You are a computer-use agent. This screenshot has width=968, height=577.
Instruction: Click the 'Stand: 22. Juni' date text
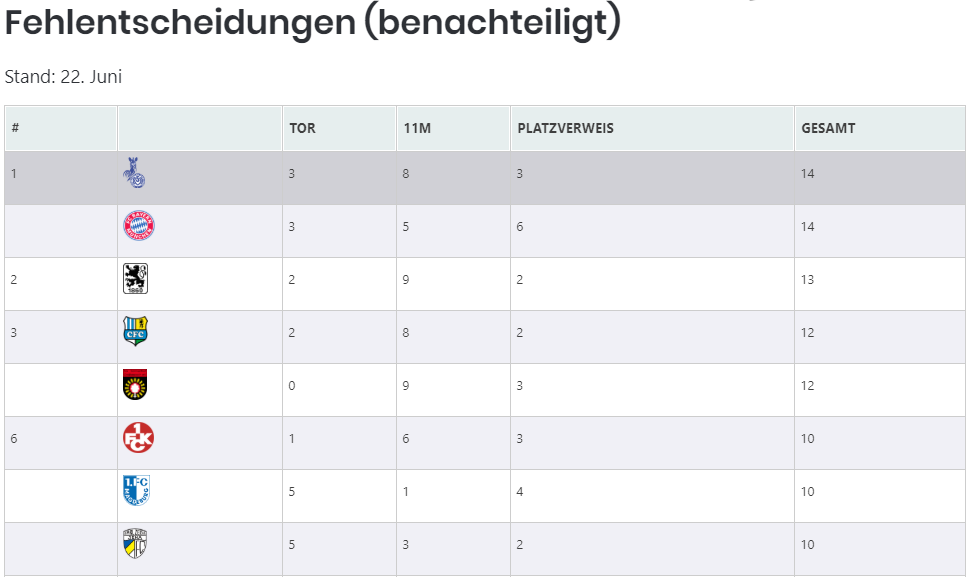[63, 77]
